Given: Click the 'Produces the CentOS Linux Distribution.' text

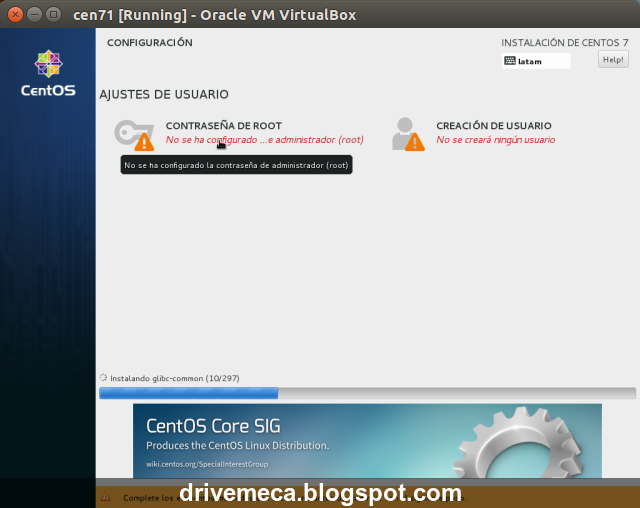Looking at the screenshot, I should point(238,446).
